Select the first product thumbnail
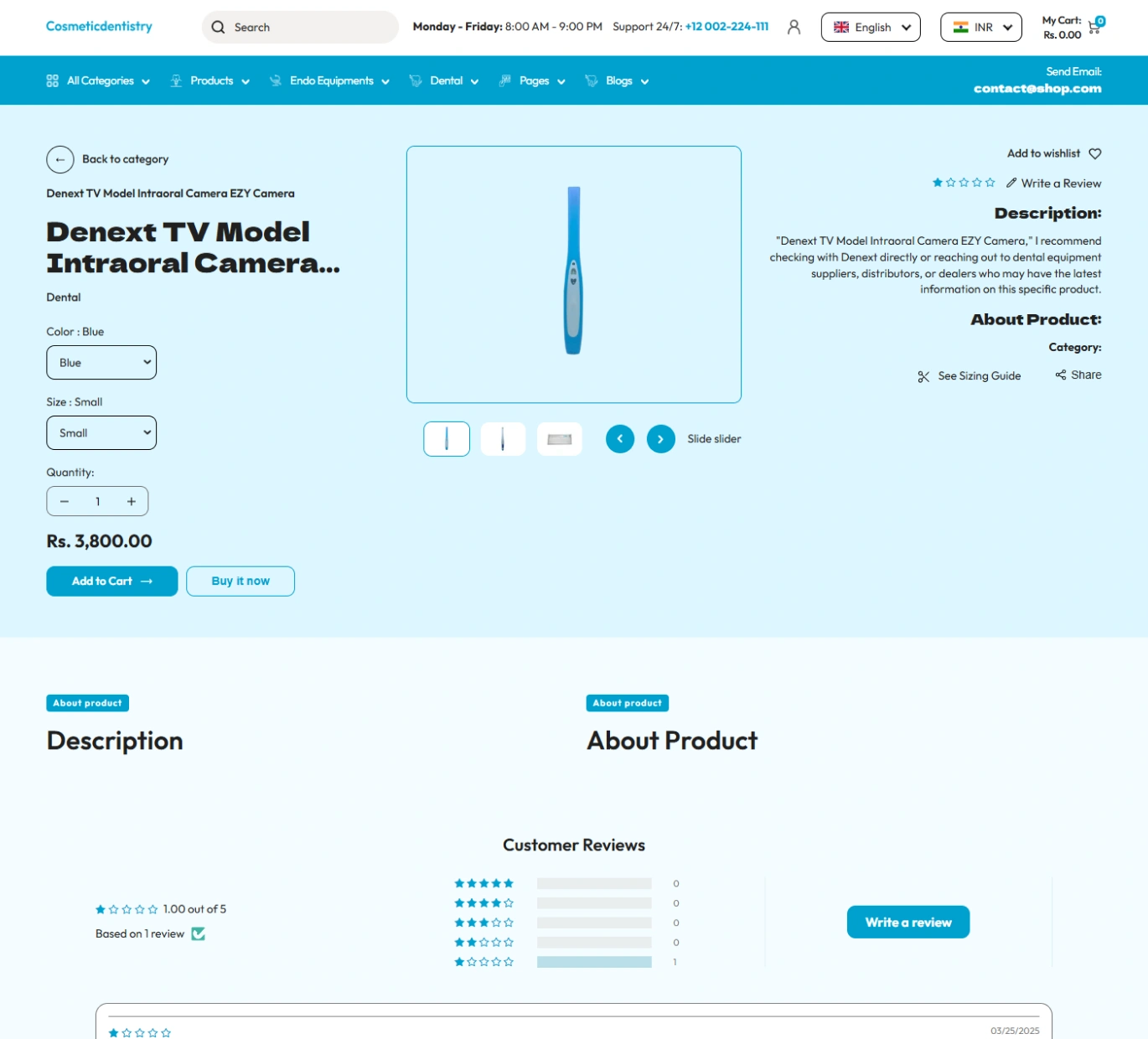The height and width of the screenshot is (1039, 1148). [447, 439]
